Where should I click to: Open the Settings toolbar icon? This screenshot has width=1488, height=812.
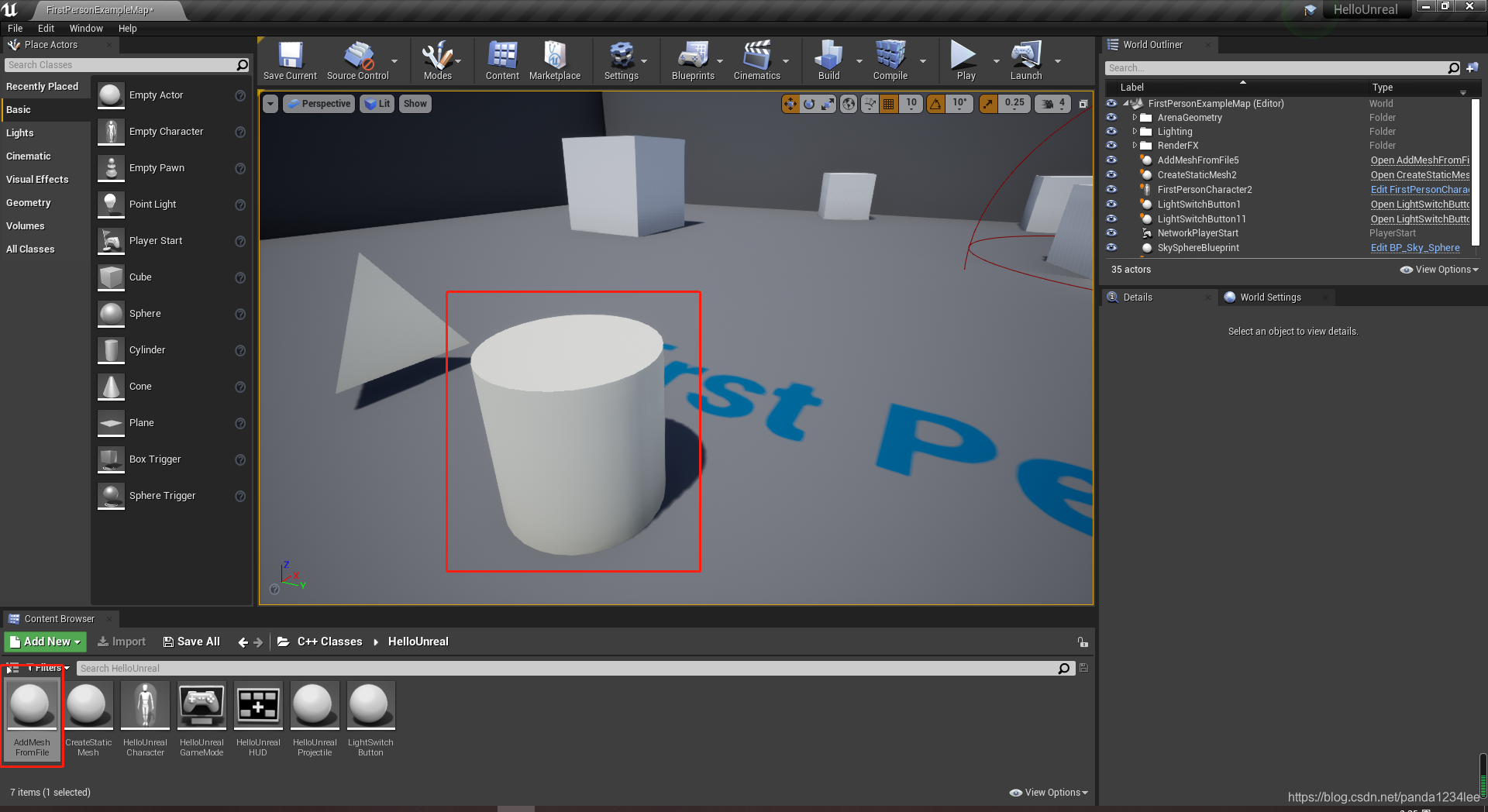coord(622,60)
